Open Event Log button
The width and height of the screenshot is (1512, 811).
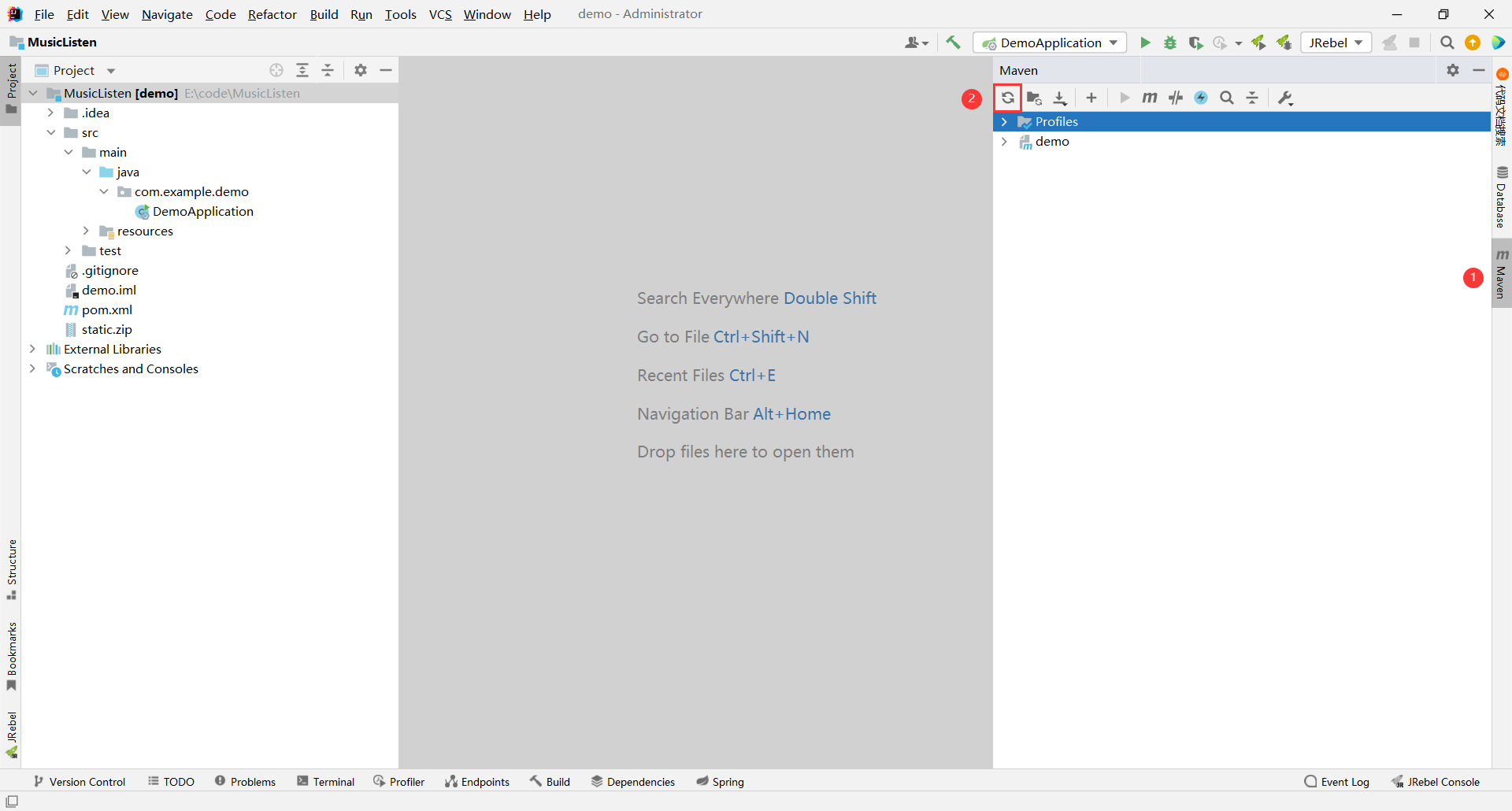click(1337, 781)
